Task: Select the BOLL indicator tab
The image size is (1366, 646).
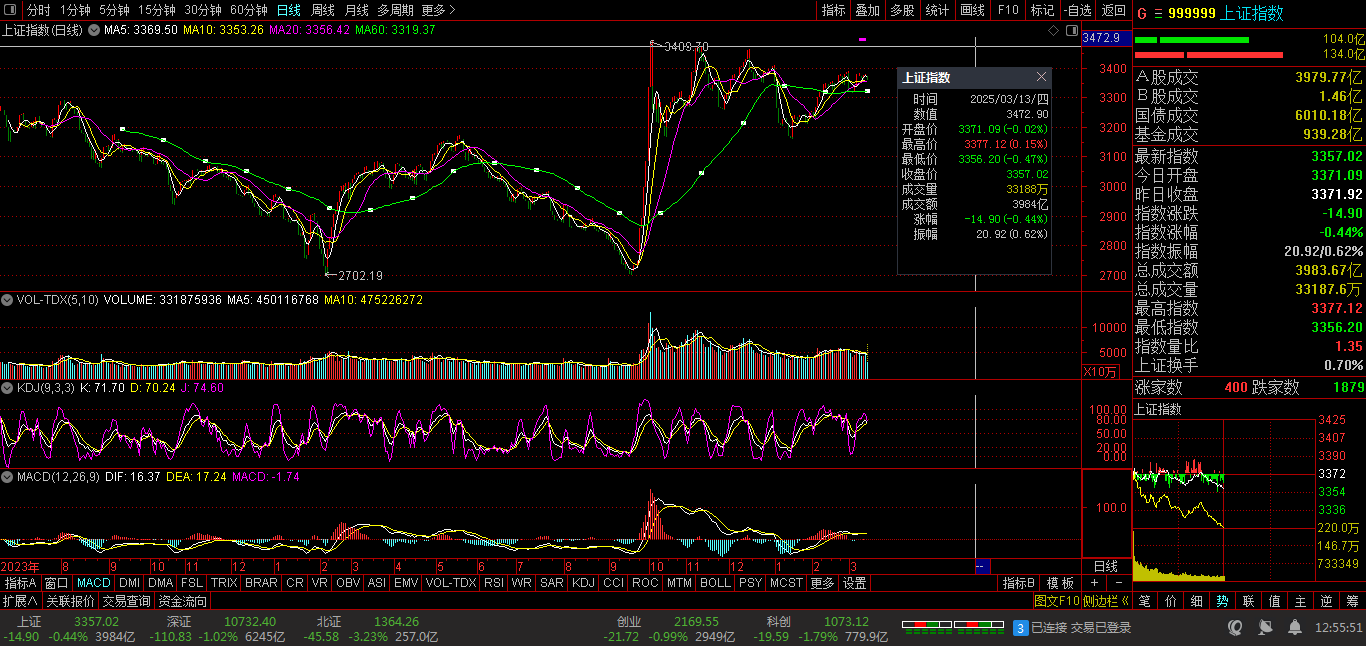Action: point(715,583)
